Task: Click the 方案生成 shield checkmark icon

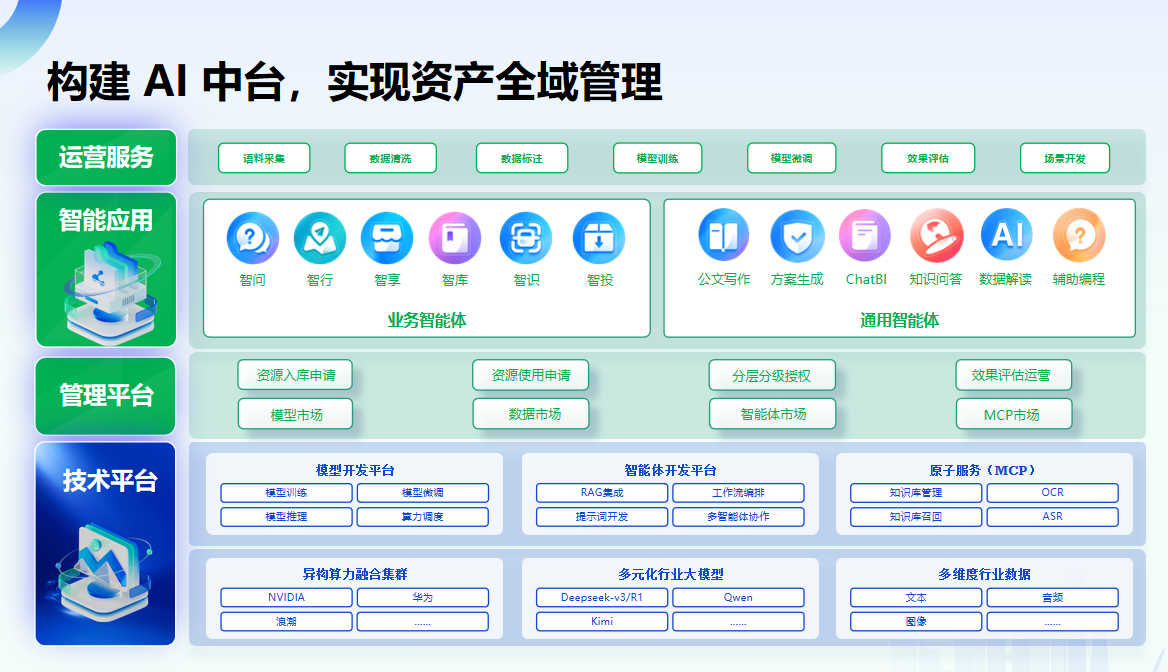Action: [797, 235]
